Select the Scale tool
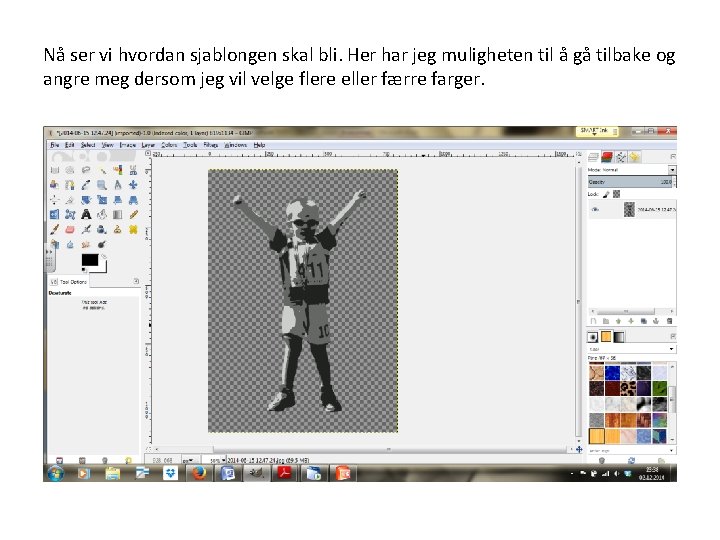The width and height of the screenshot is (720, 540). [x=102, y=200]
